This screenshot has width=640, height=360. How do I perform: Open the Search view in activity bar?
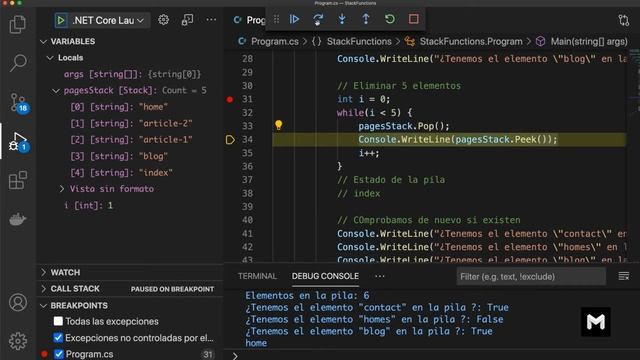[x=18, y=63]
